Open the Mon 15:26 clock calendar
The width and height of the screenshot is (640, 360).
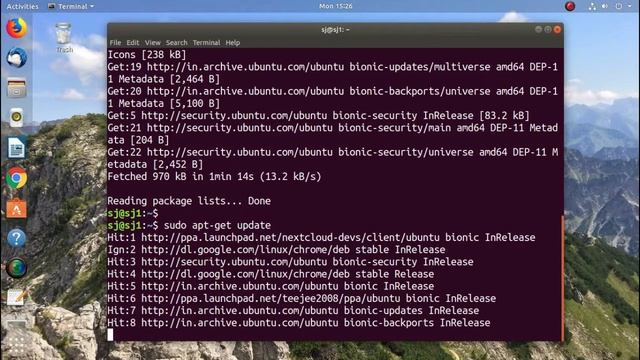336,6
